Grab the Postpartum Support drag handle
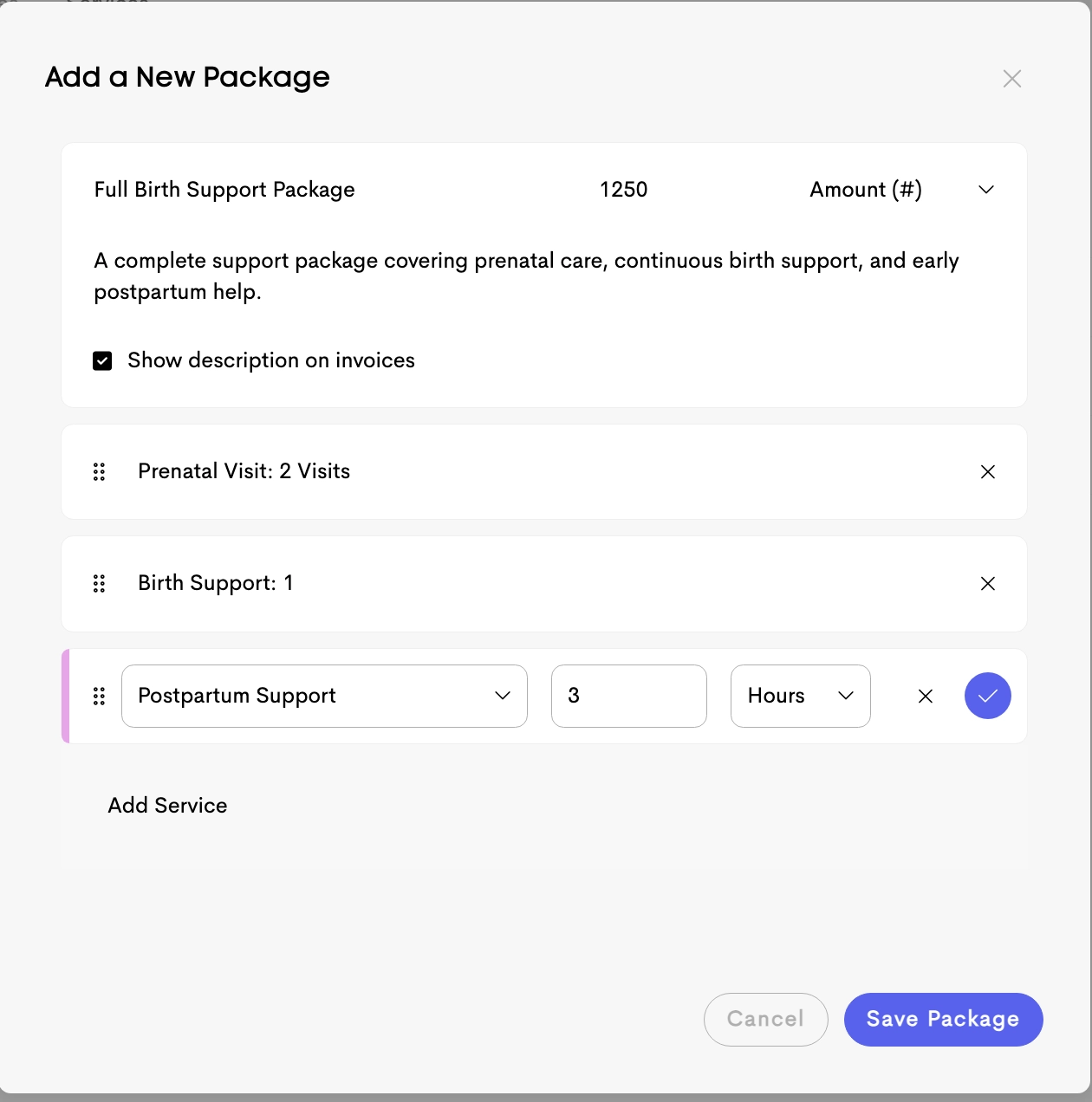 (x=99, y=696)
